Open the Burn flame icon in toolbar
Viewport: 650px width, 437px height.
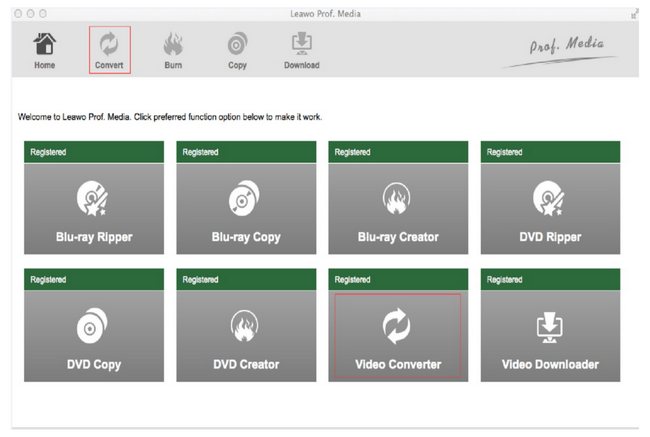click(173, 50)
